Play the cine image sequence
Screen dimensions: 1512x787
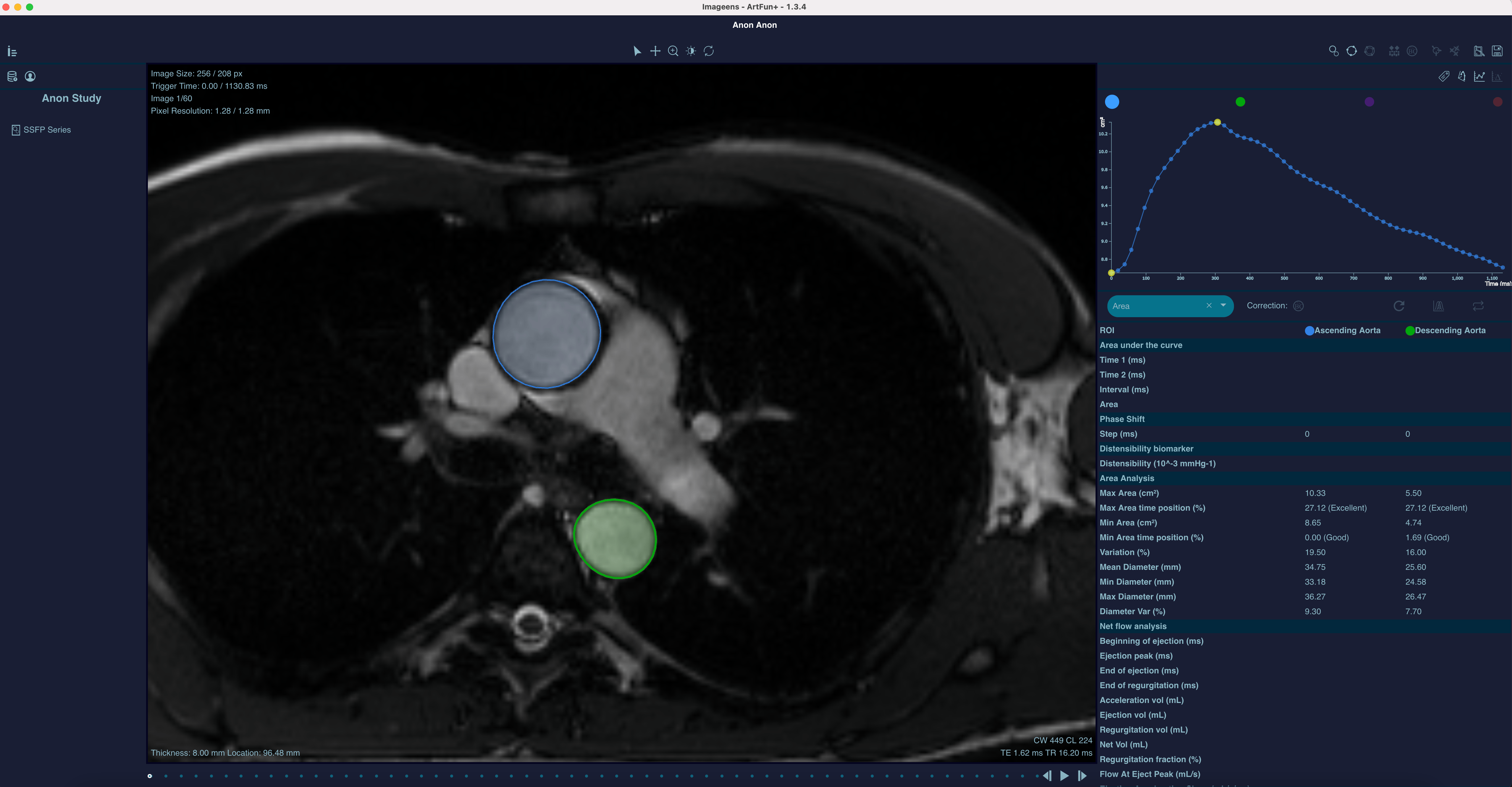pyautogui.click(x=1064, y=776)
